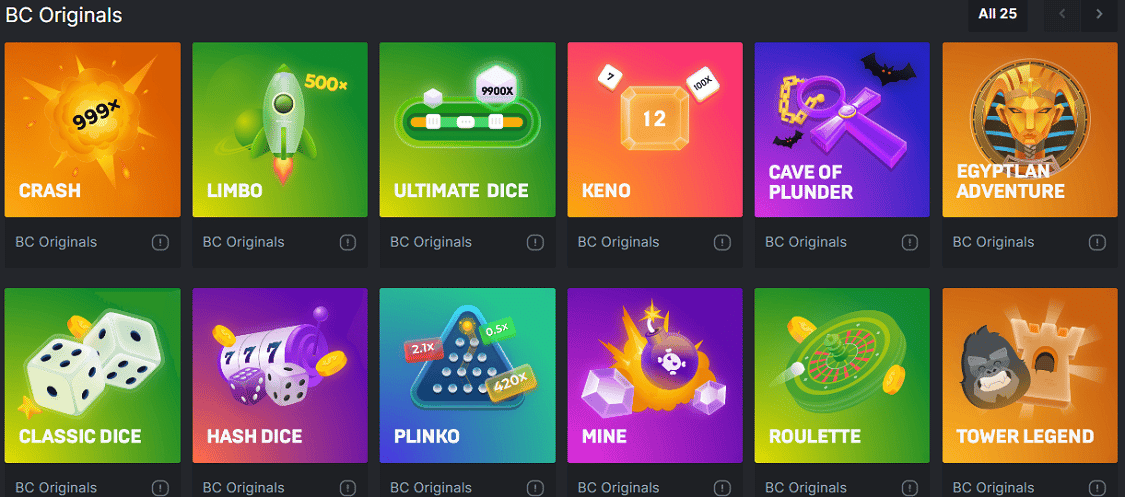
Task: Open the Ultimate Dice game tile
Action: pyautogui.click(x=467, y=130)
